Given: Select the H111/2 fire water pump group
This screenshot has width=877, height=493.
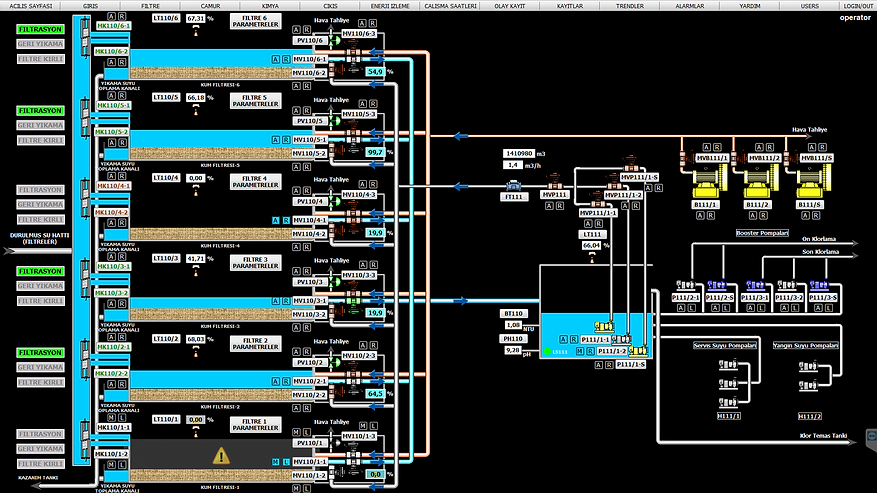Looking at the screenshot, I should pyautogui.click(x=809, y=382).
